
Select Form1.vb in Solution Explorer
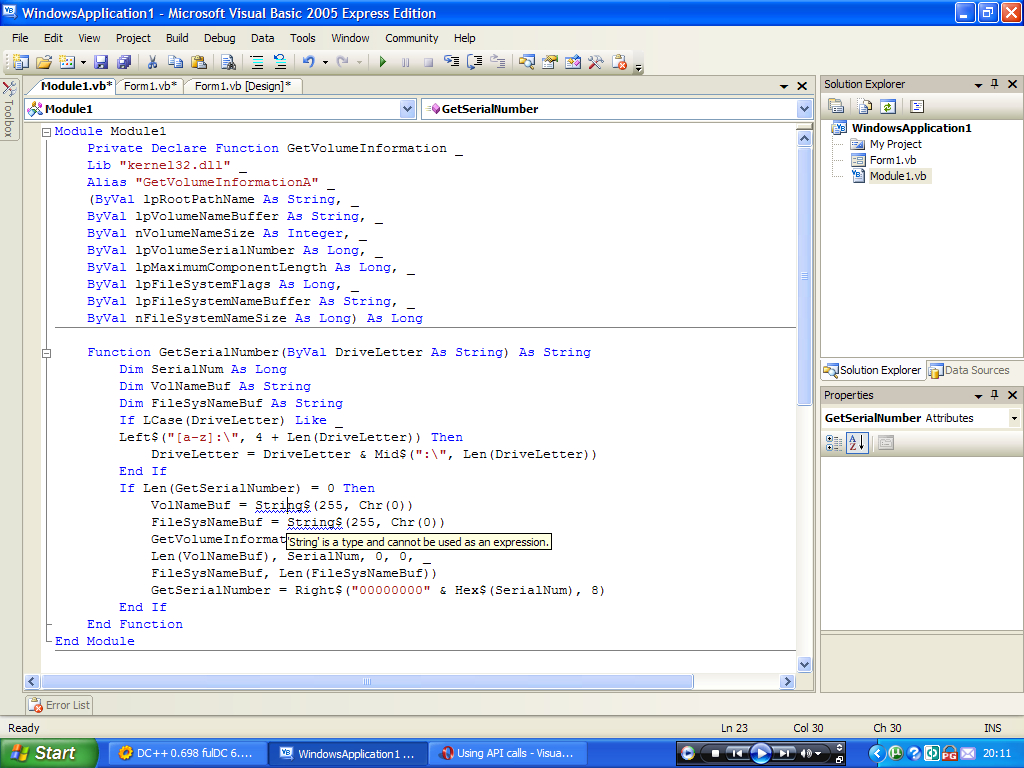892,160
